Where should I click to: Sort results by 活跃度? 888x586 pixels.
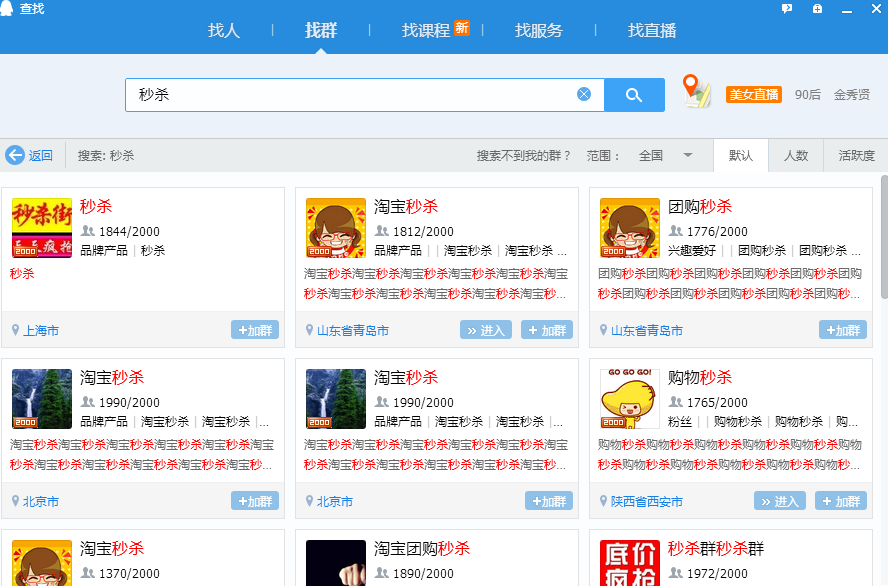pyautogui.click(x=856, y=155)
